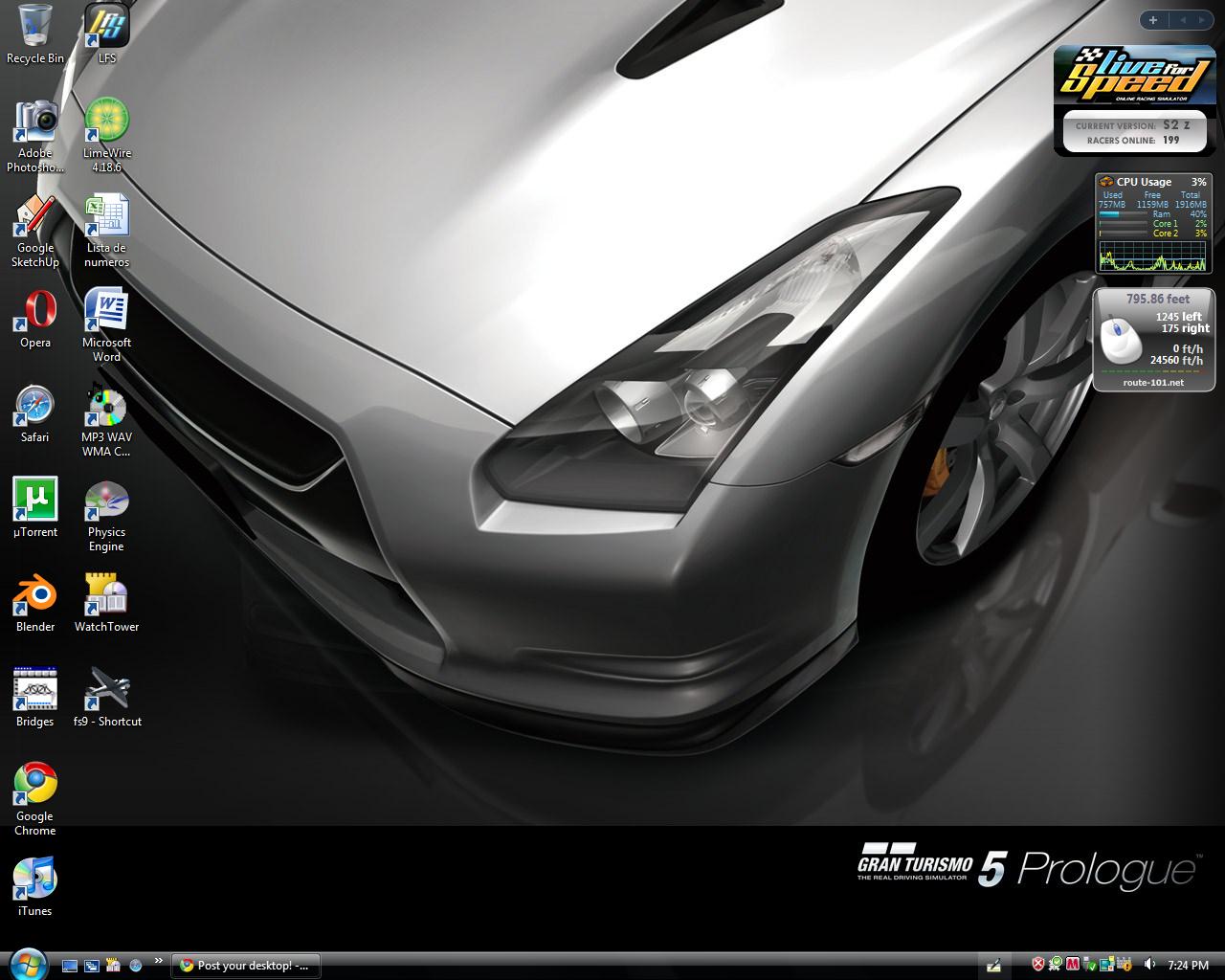Click the green checkmark badge tray icon
This screenshot has height=980, width=1225.
pyautogui.click(x=1056, y=965)
